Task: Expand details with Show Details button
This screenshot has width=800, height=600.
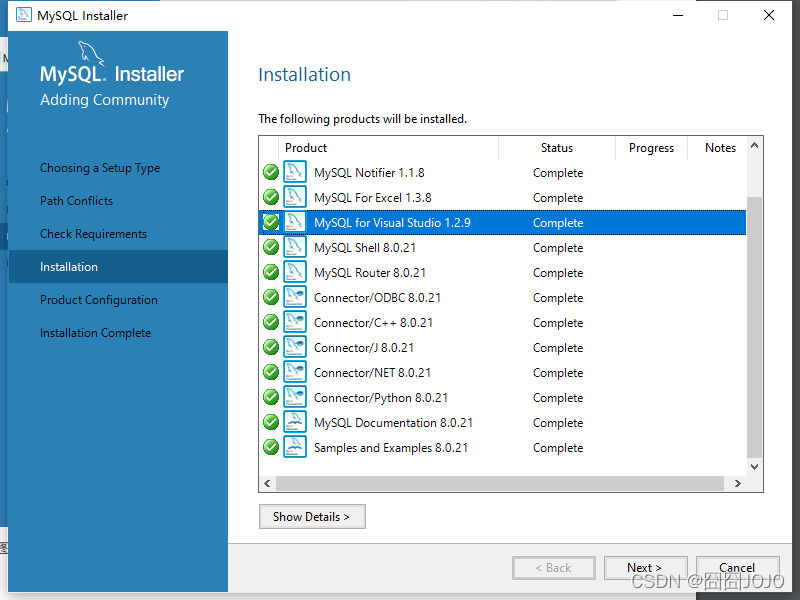Action: pyautogui.click(x=312, y=516)
